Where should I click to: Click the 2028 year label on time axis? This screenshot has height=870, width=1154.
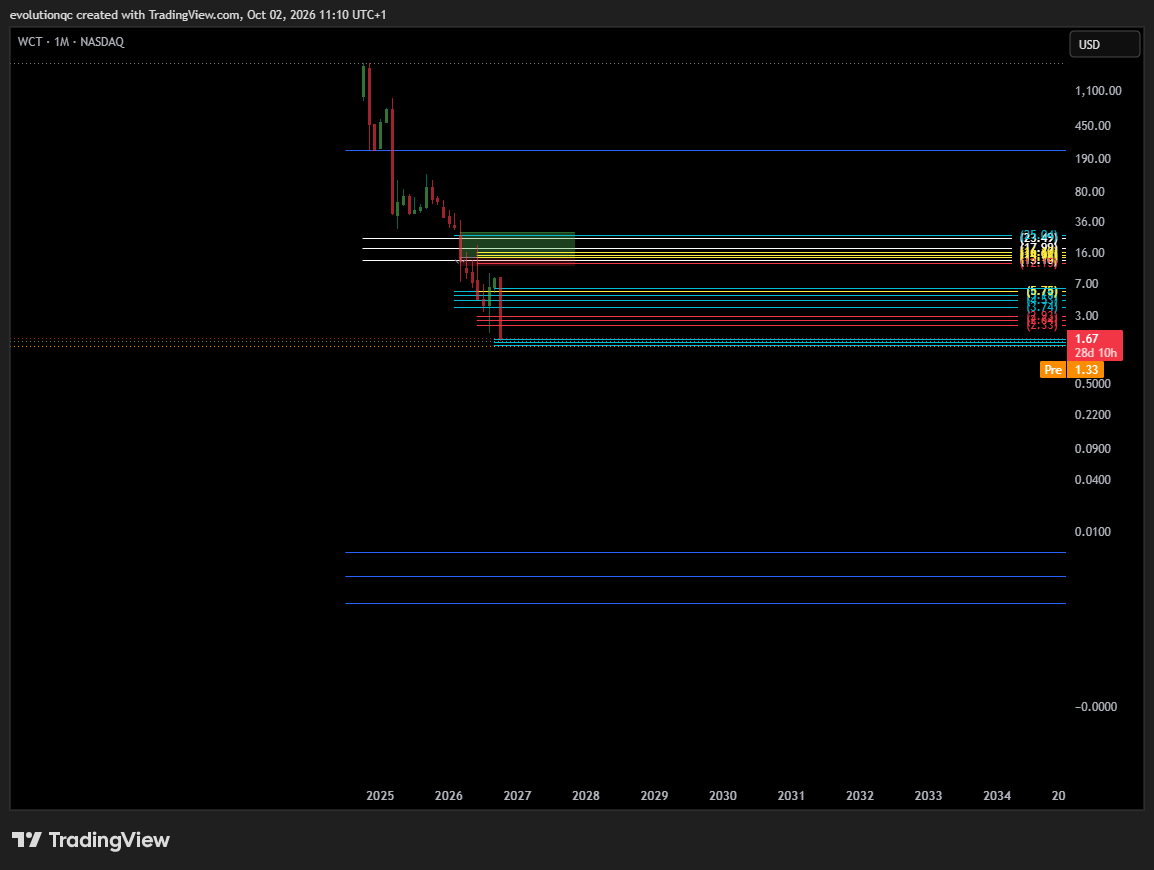click(586, 796)
